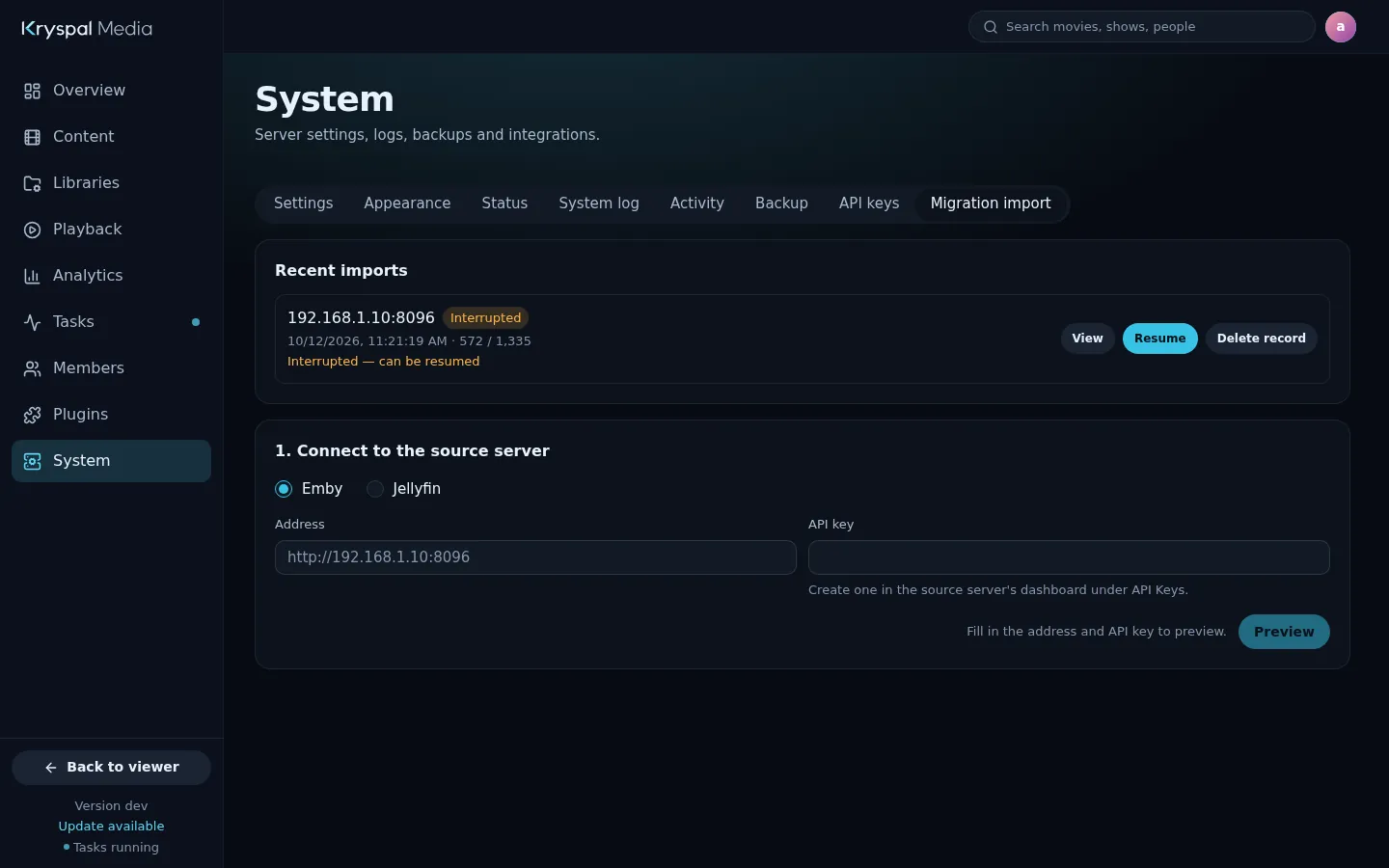The image size is (1389, 868).
Task: Click the 192.168.1.10:8096 import title
Action: coord(361,318)
